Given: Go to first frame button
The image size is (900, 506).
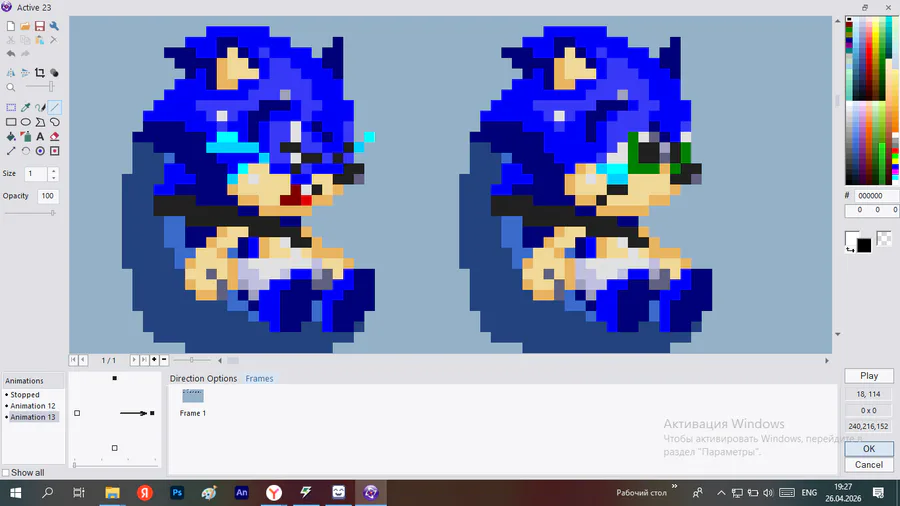Looking at the screenshot, I should [73, 360].
